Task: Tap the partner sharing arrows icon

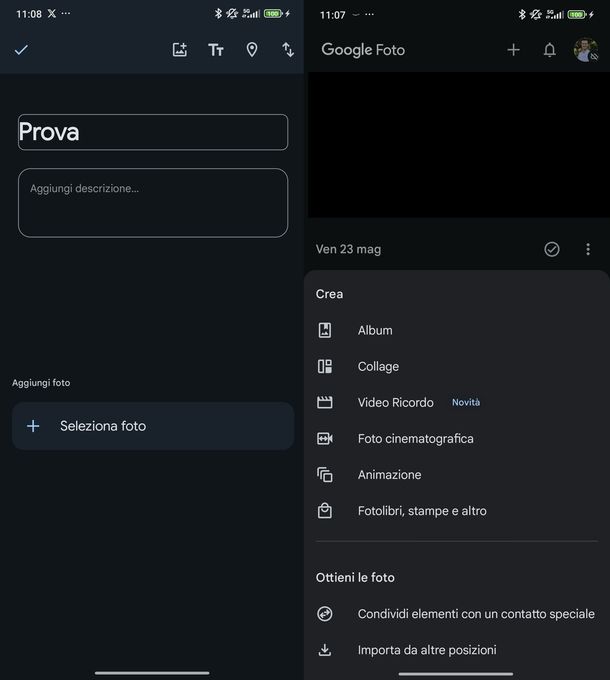Action: 325,614
